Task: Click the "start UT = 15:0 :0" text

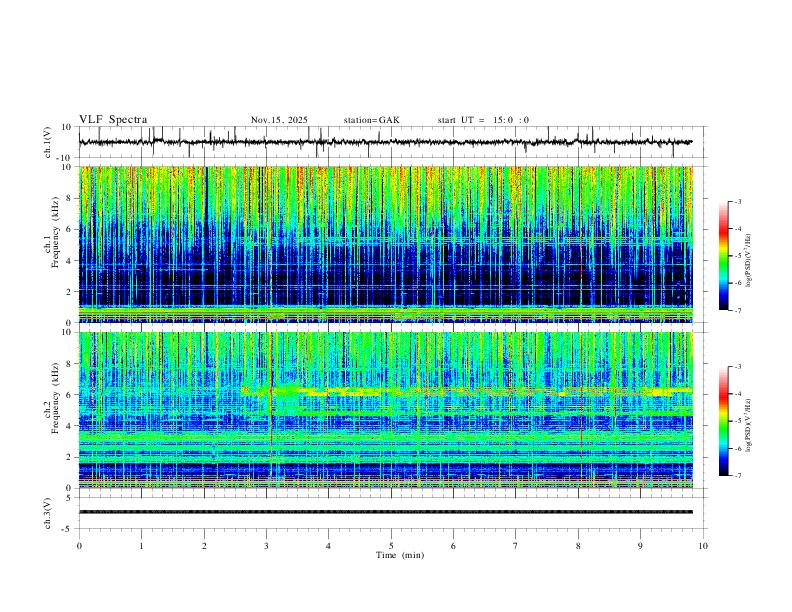Action: [483, 120]
